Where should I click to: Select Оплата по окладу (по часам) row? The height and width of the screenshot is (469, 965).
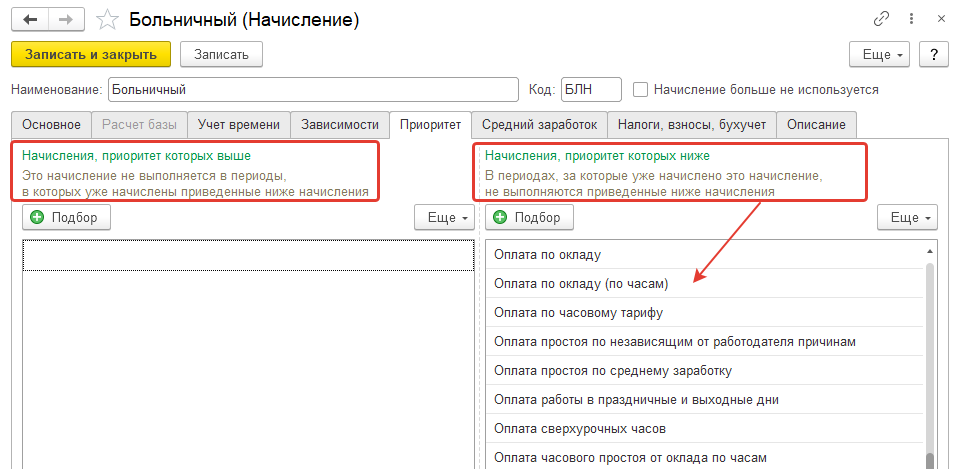click(705, 283)
